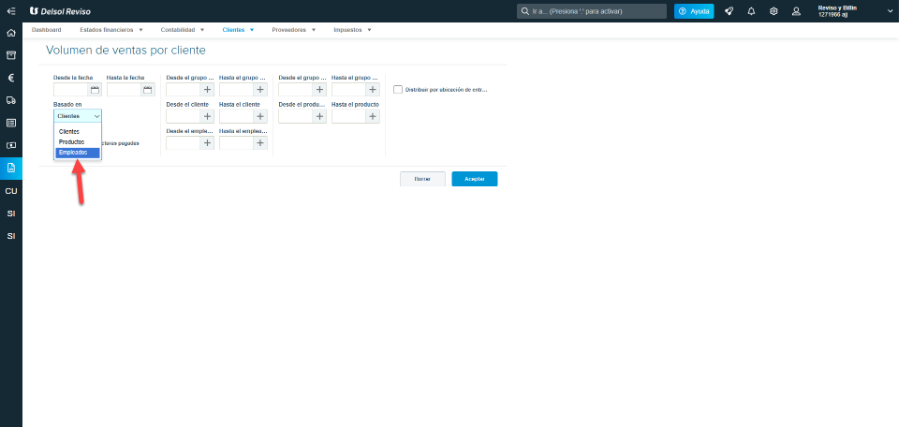Collapse the Basado en dropdown
This screenshot has width=900, height=427.
point(77,116)
